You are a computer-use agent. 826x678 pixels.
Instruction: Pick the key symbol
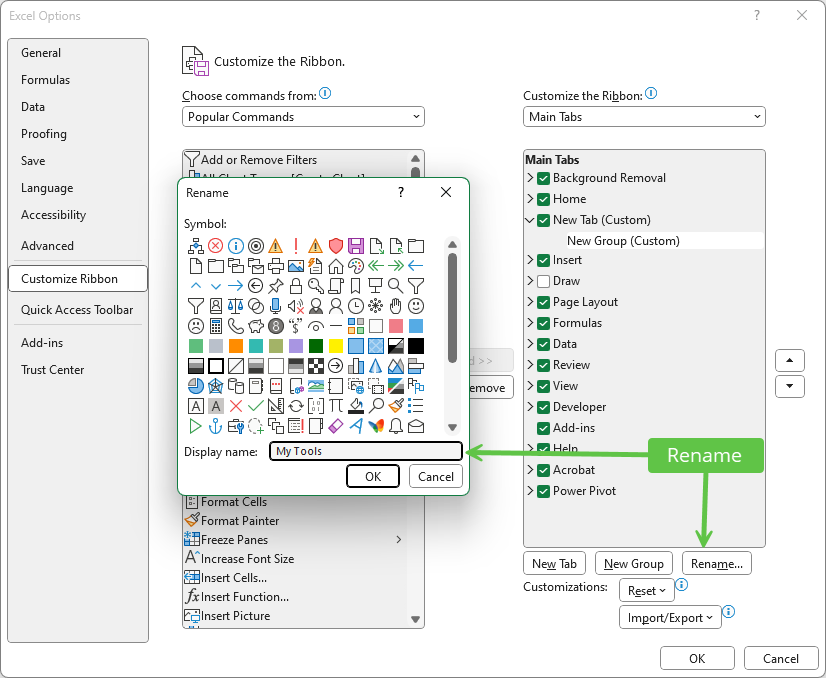[x=316, y=286]
